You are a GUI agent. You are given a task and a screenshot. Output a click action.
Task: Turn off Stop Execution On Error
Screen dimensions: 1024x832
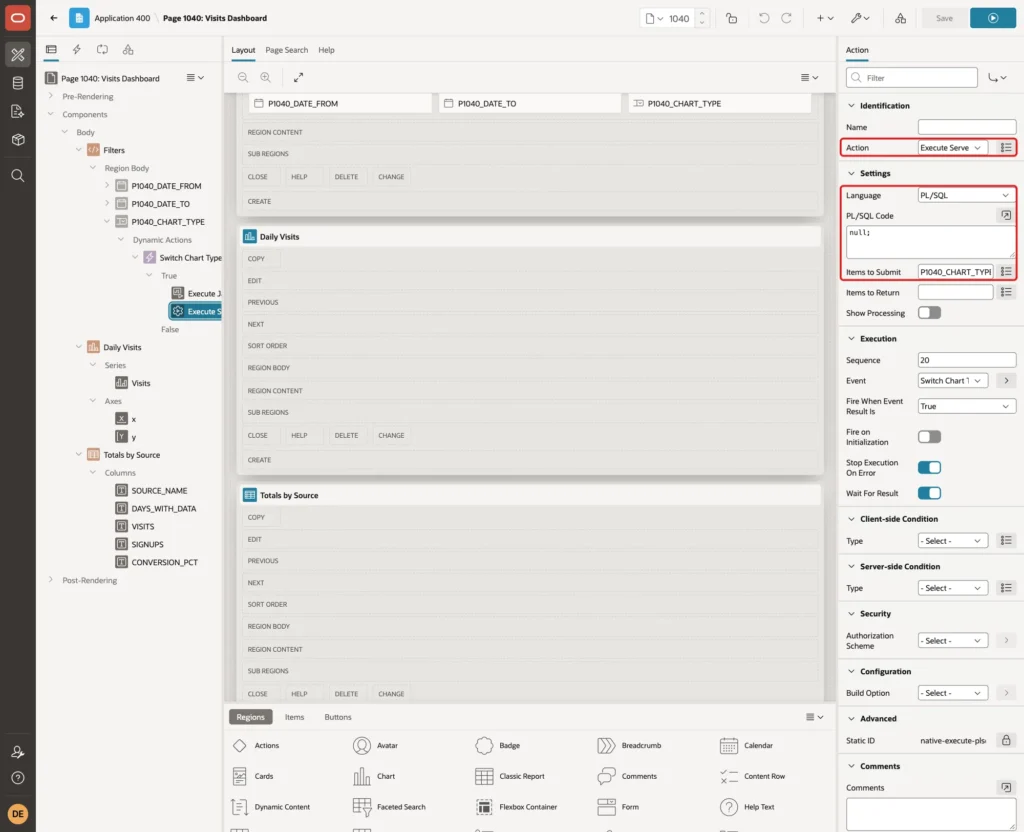pos(929,467)
